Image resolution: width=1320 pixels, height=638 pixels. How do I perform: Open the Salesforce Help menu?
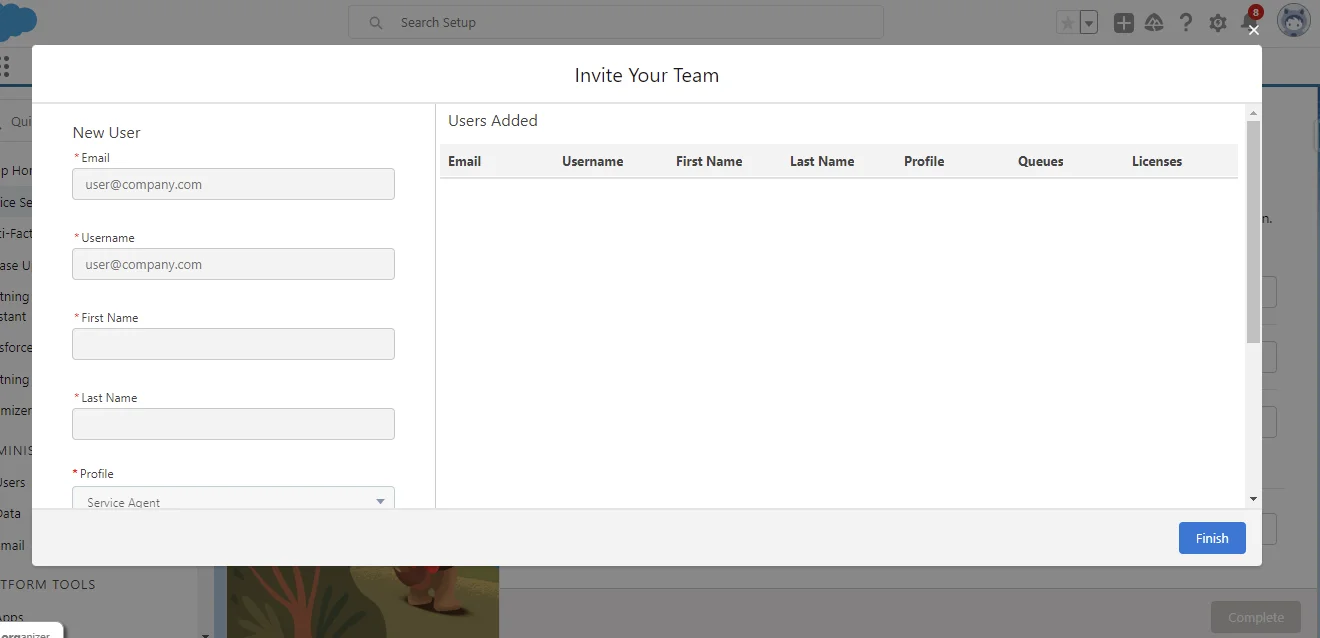(1186, 21)
